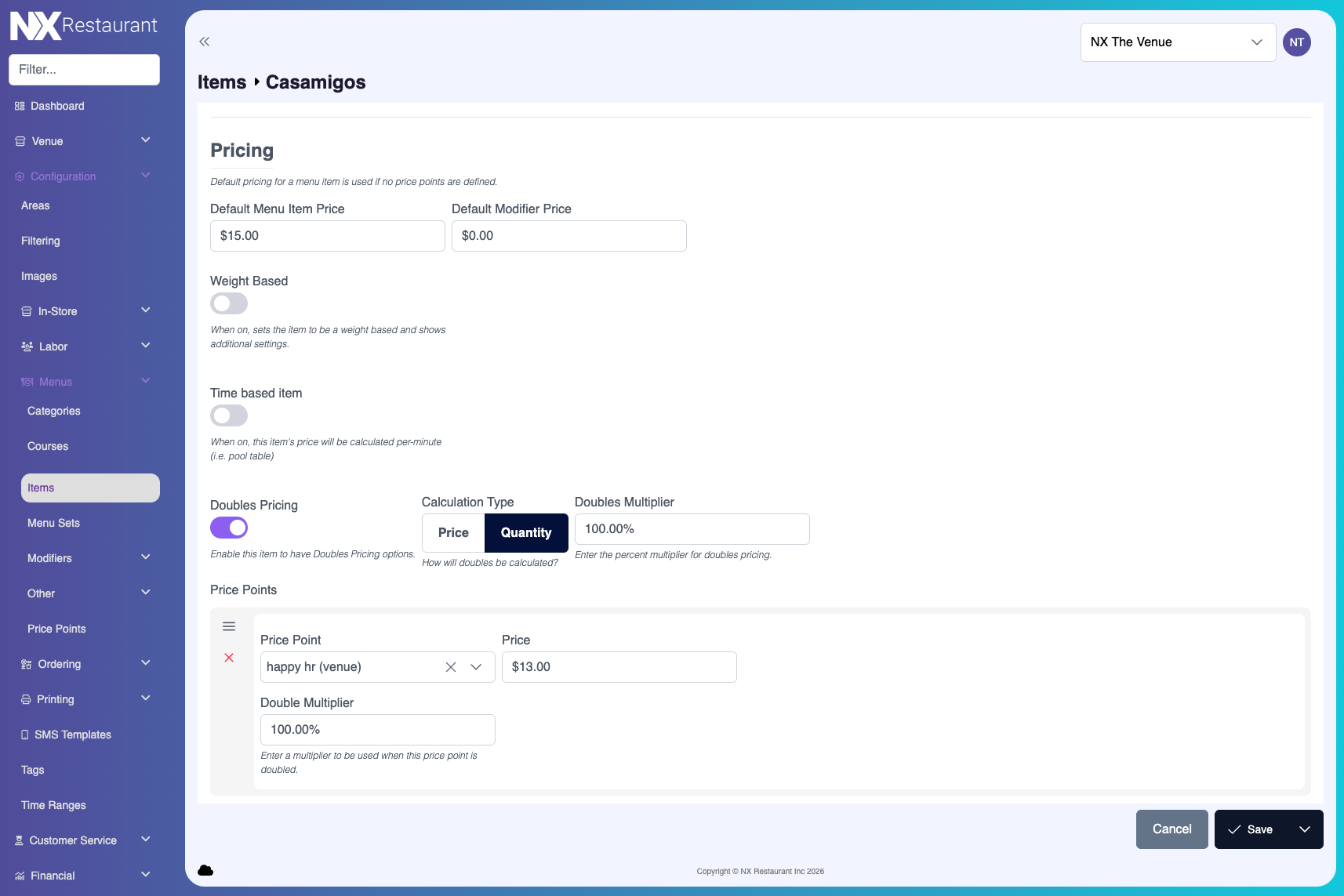
Task: Open Dashboard from the sidebar
Action: click(x=57, y=106)
